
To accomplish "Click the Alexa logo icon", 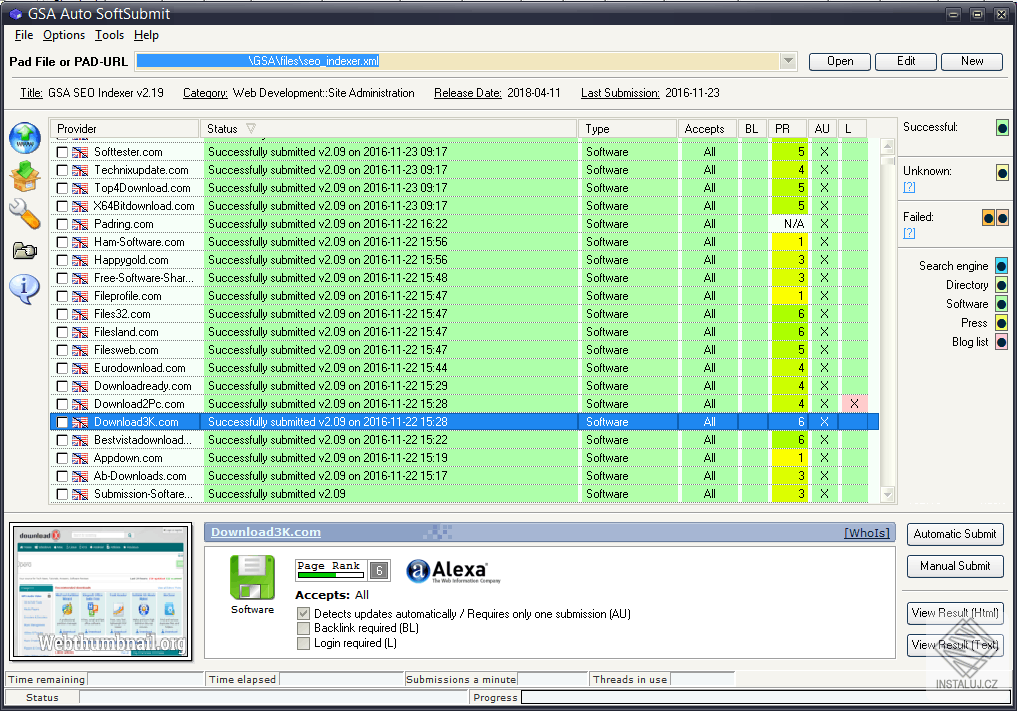I will click(453, 571).
